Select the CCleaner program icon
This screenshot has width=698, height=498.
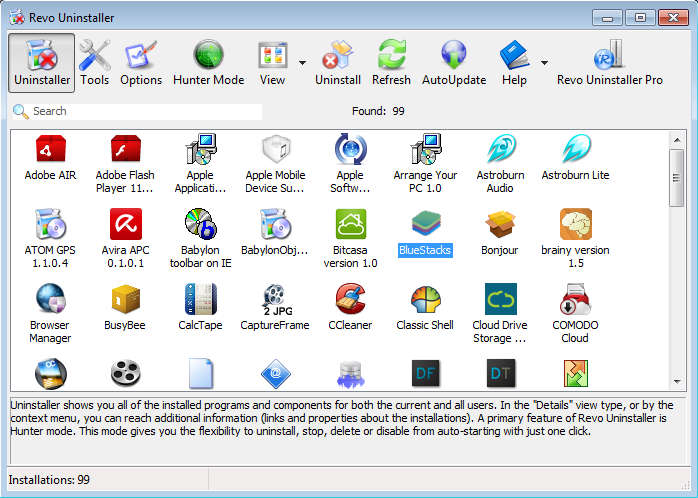pyautogui.click(x=350, y=307)
